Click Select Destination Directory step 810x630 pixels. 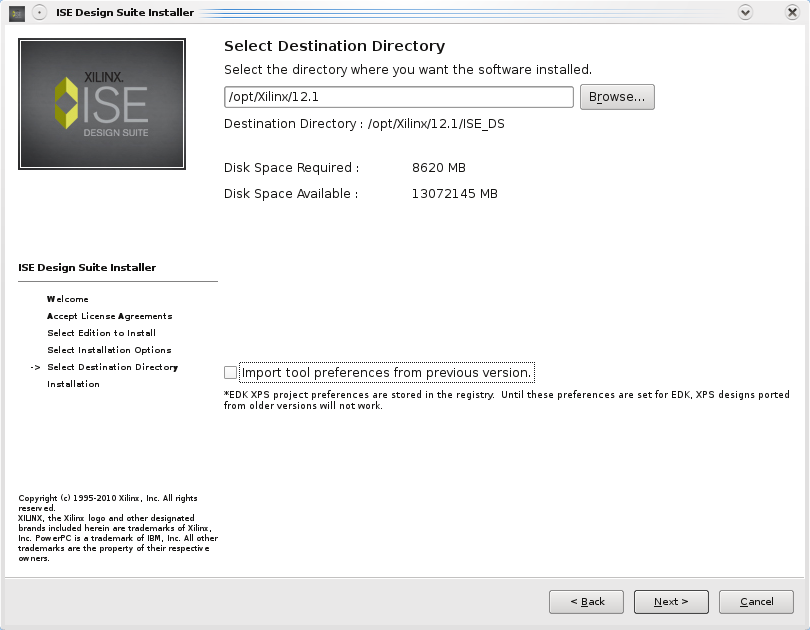coord(113,367)
